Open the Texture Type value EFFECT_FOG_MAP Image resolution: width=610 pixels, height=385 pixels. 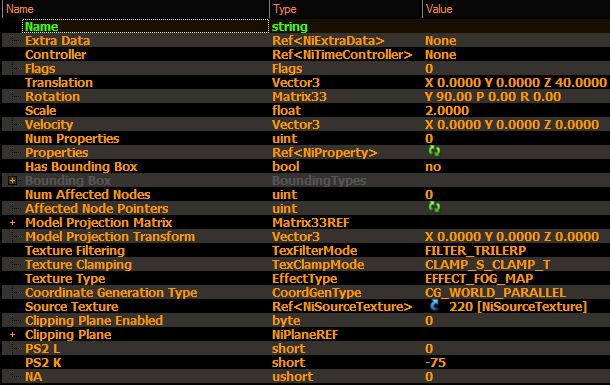(479, 278)
